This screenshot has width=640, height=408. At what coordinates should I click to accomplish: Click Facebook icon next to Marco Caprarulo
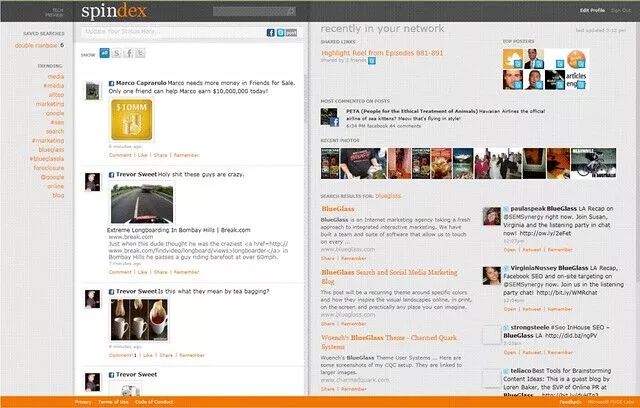111,83
